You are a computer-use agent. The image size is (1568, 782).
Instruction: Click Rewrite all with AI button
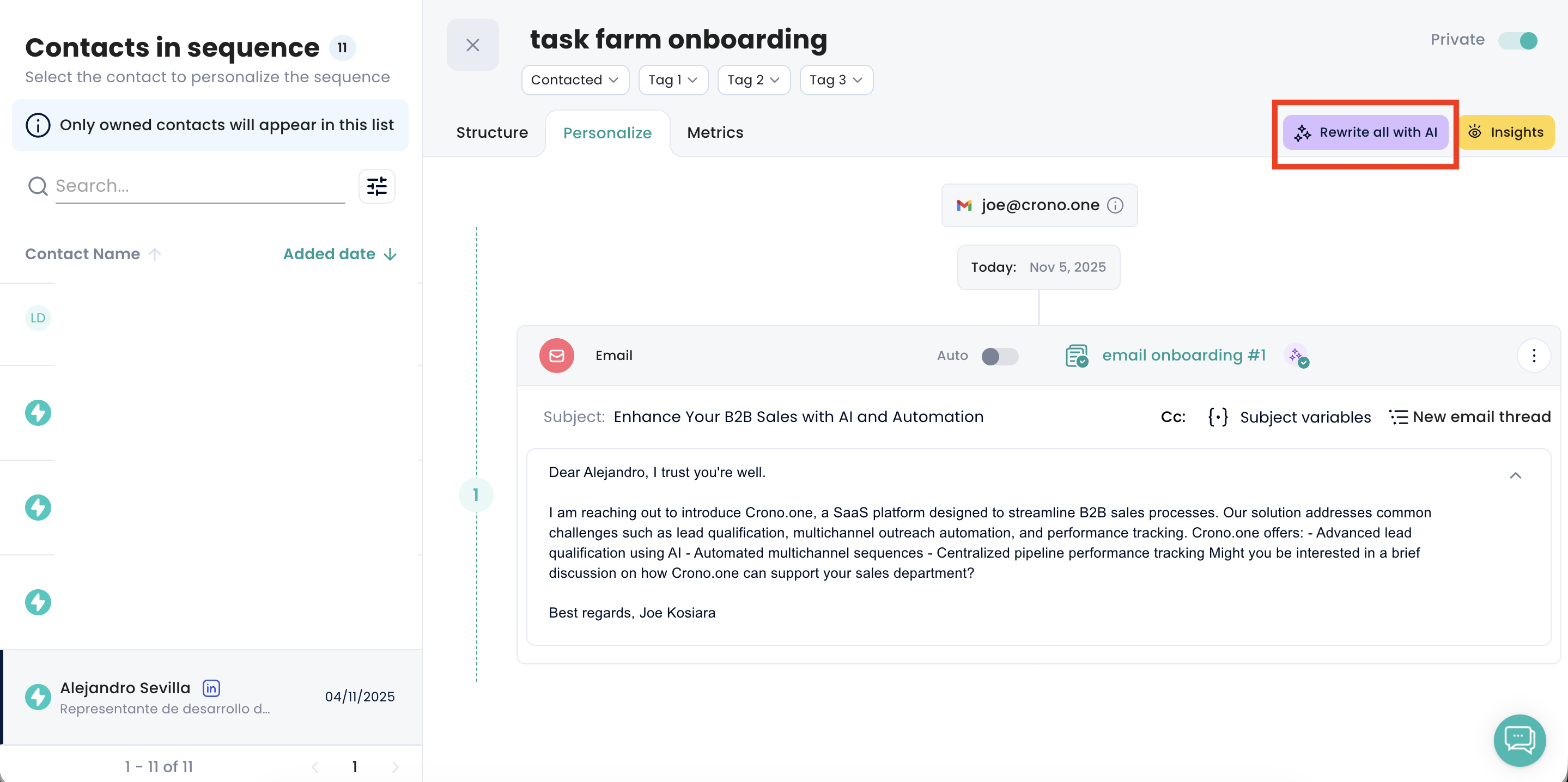pos(1365,133)
